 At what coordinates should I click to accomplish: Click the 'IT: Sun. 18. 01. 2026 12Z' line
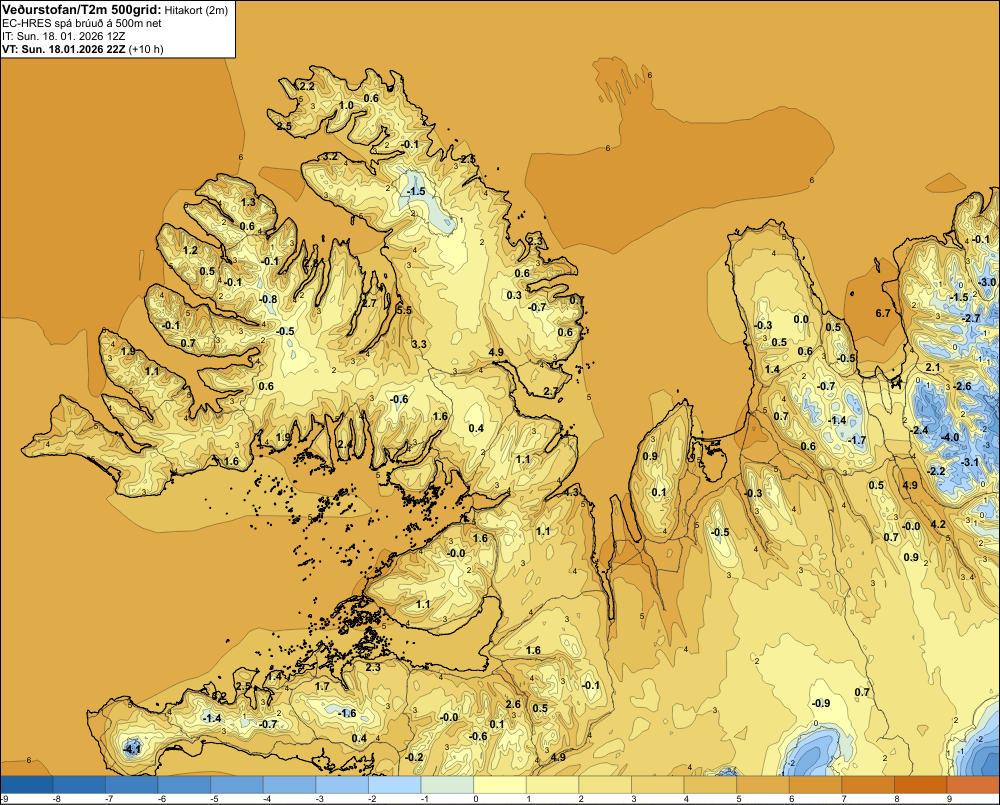point(64,36)
